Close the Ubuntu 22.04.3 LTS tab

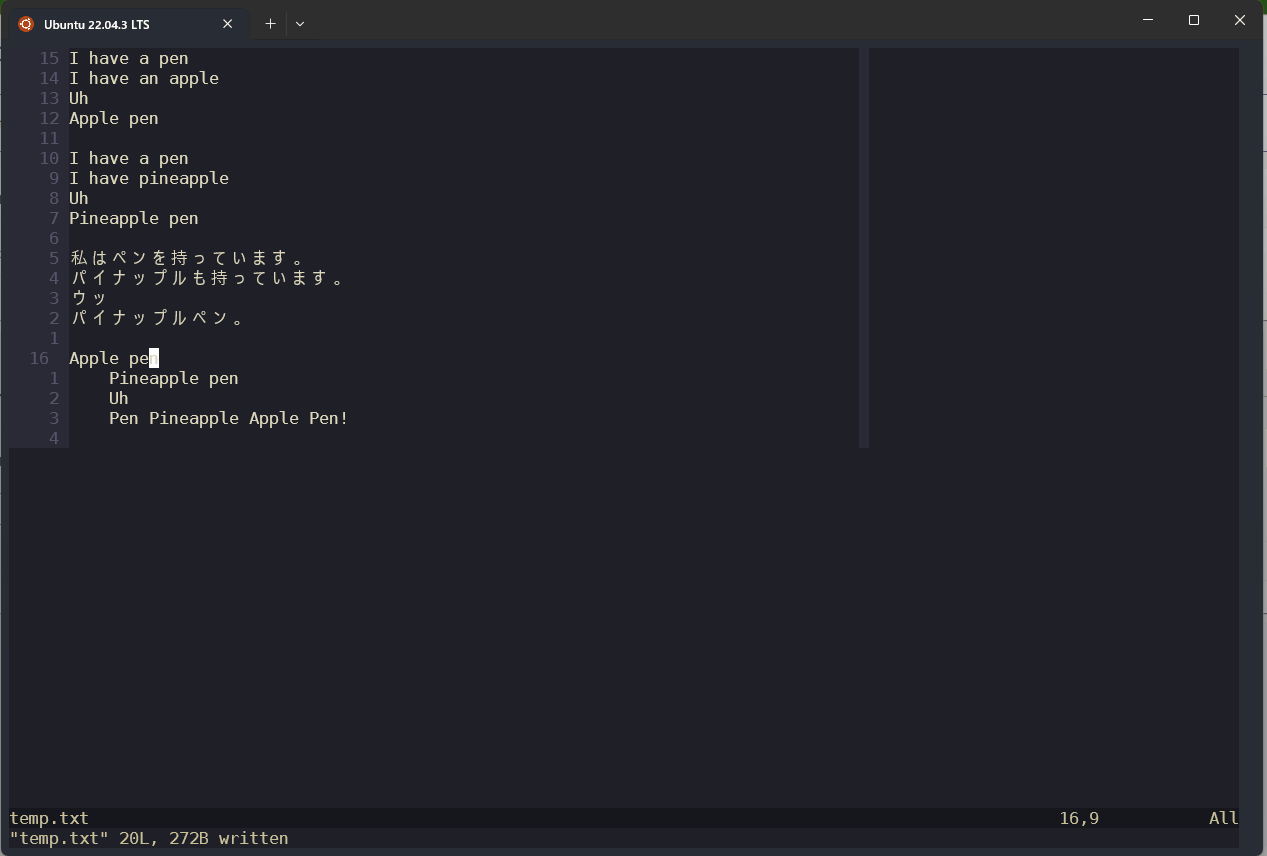click(227, 23)
